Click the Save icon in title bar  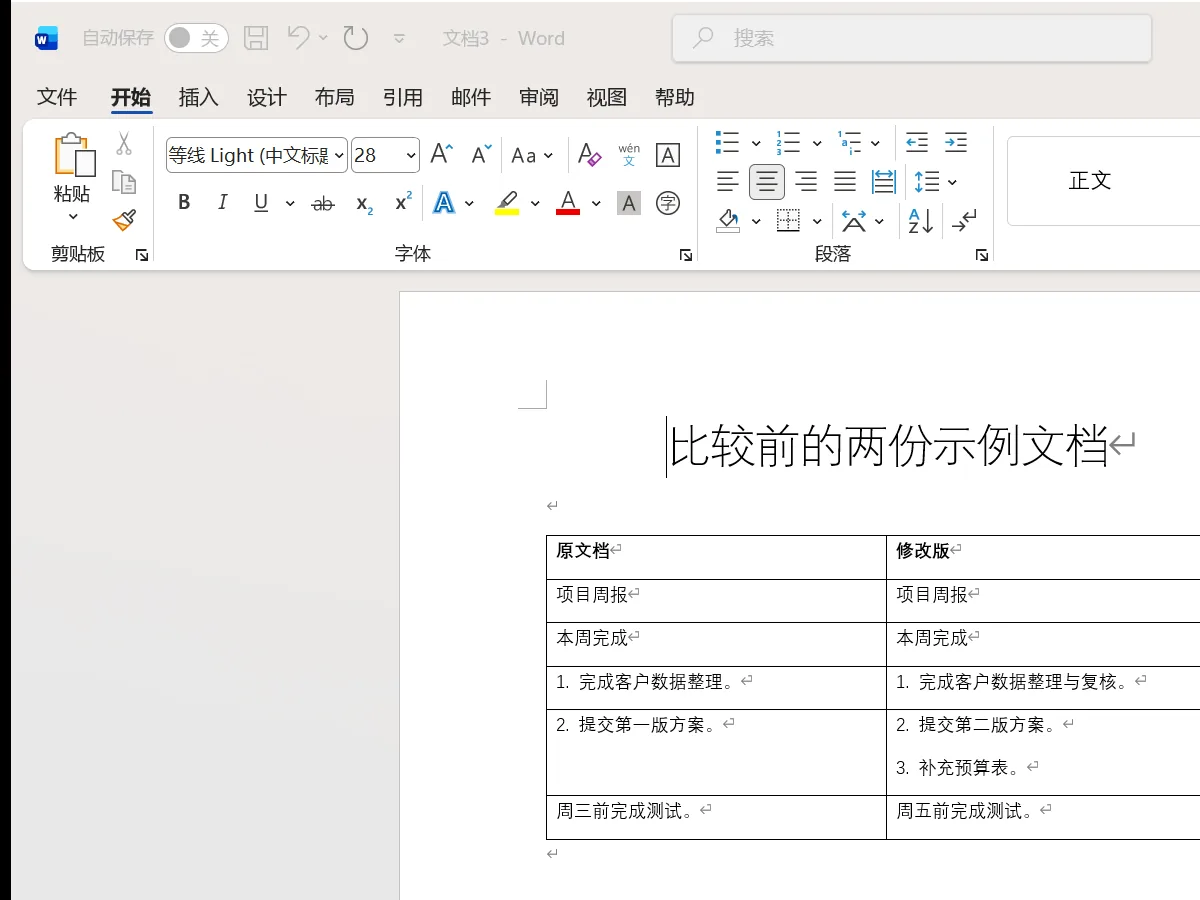click(257, 38)
